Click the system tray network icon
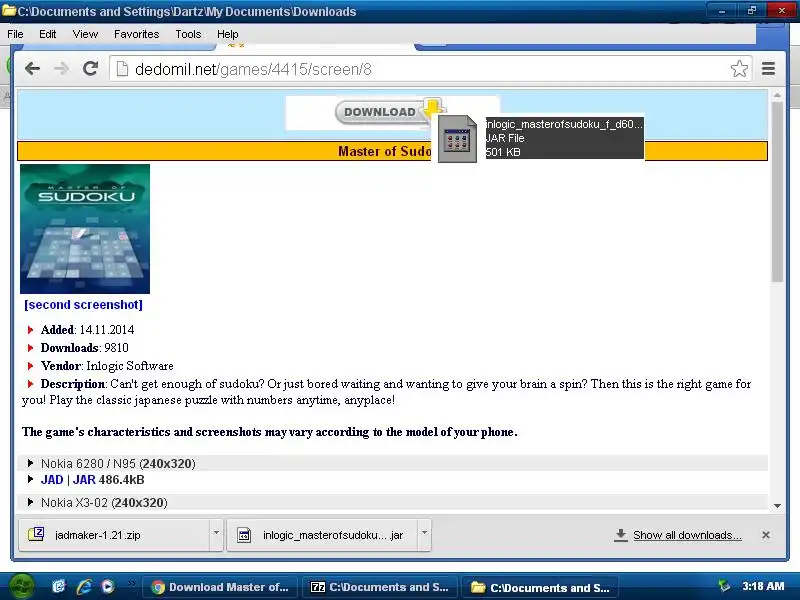This screenshot has width=800, height=600. tap(723, 586)
